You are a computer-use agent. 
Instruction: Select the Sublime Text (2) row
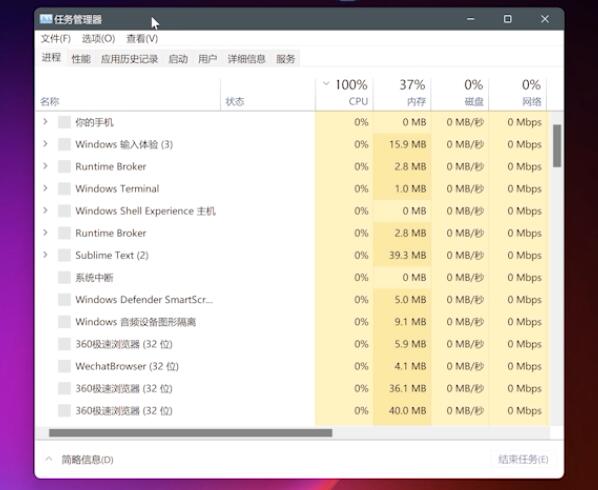click(x=292, y=255)
